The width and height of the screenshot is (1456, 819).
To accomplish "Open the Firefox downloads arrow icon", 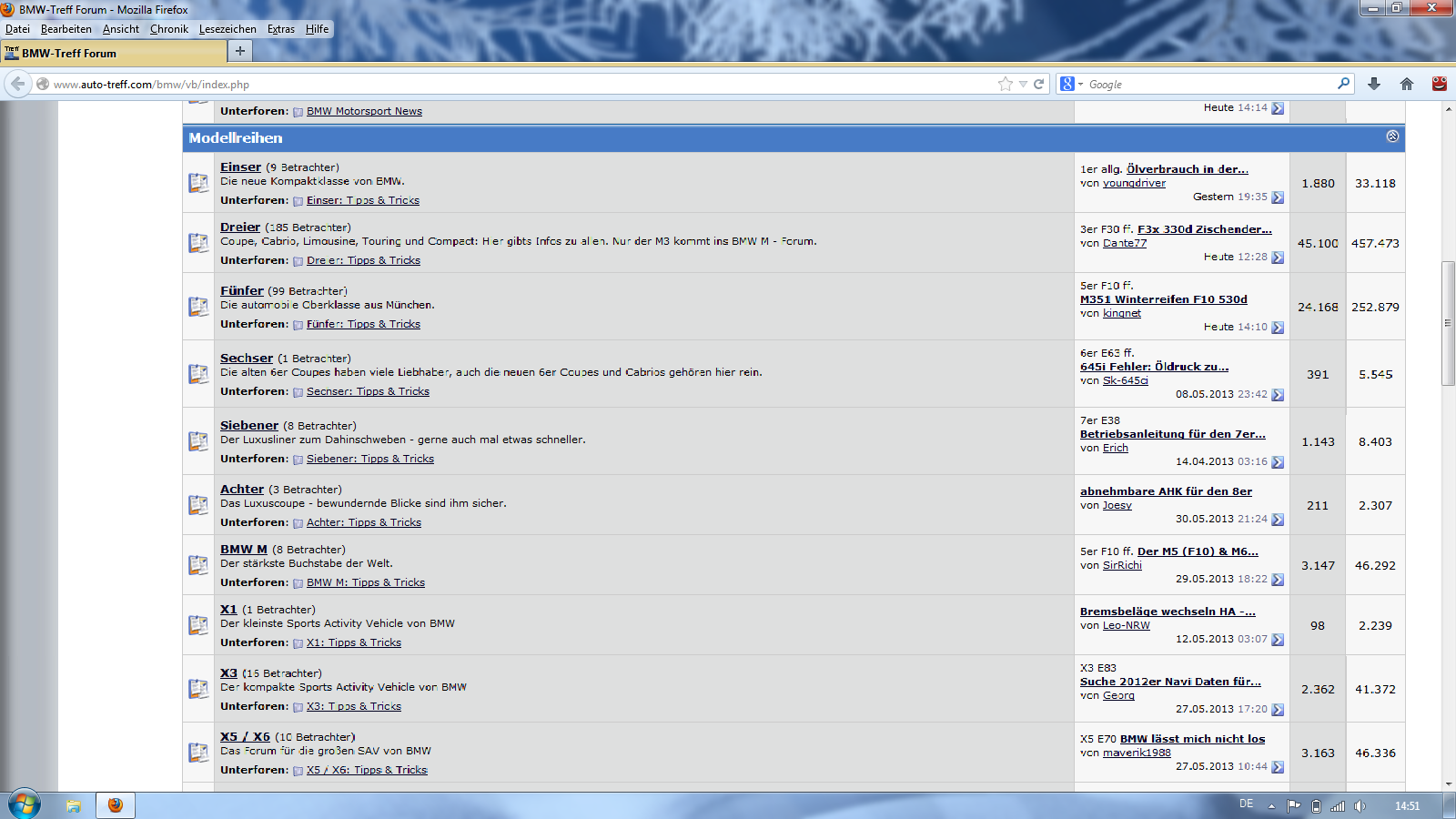I will coord(1374,84).
